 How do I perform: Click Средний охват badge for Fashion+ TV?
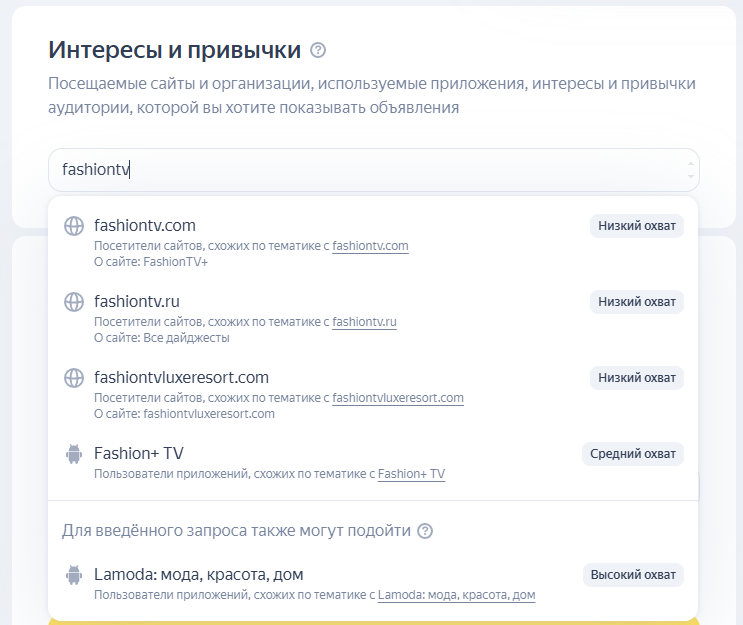point(633,454)
